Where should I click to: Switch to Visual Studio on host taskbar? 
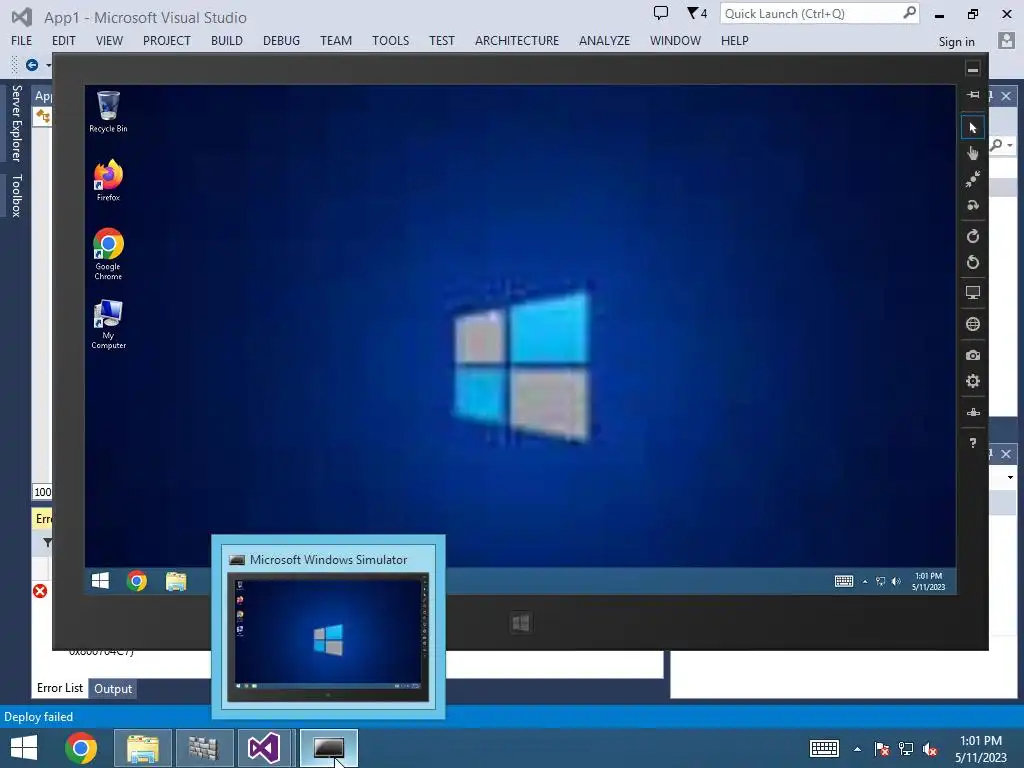pos(264,748)
